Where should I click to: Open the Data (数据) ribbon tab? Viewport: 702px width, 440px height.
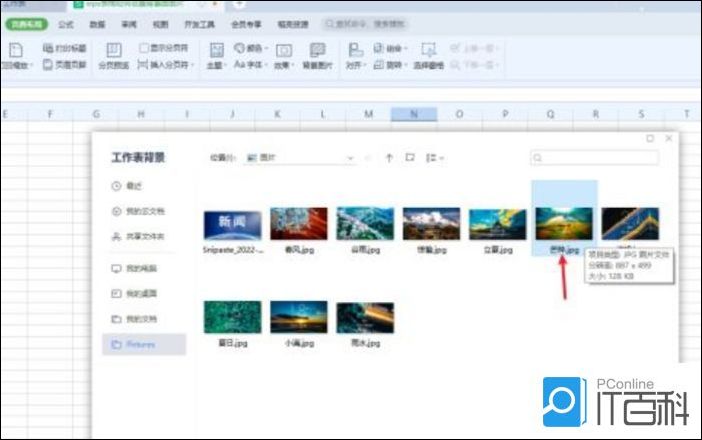[x=97, y=24]
